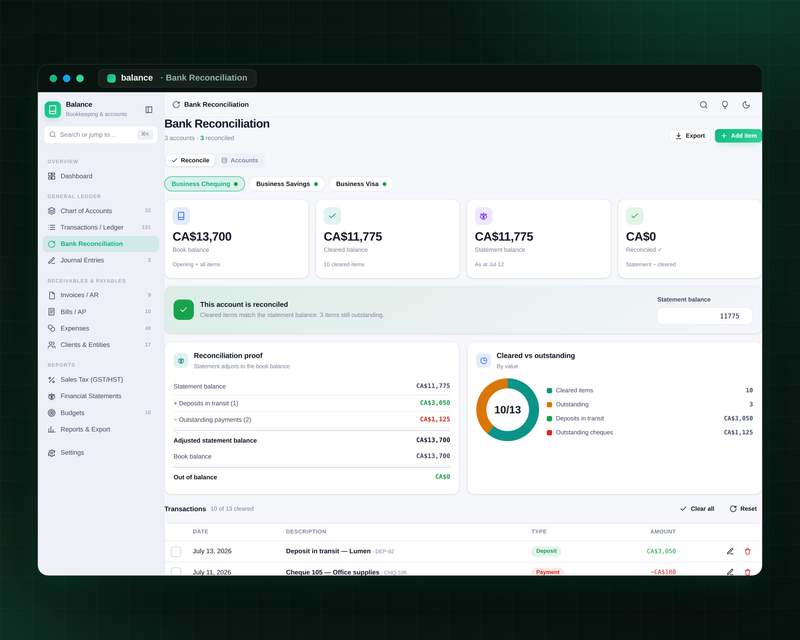The height and width of the screenshot is (640, 800).
Task: Open Dashboard from the sidebar
Action: (x=101, y=176)
